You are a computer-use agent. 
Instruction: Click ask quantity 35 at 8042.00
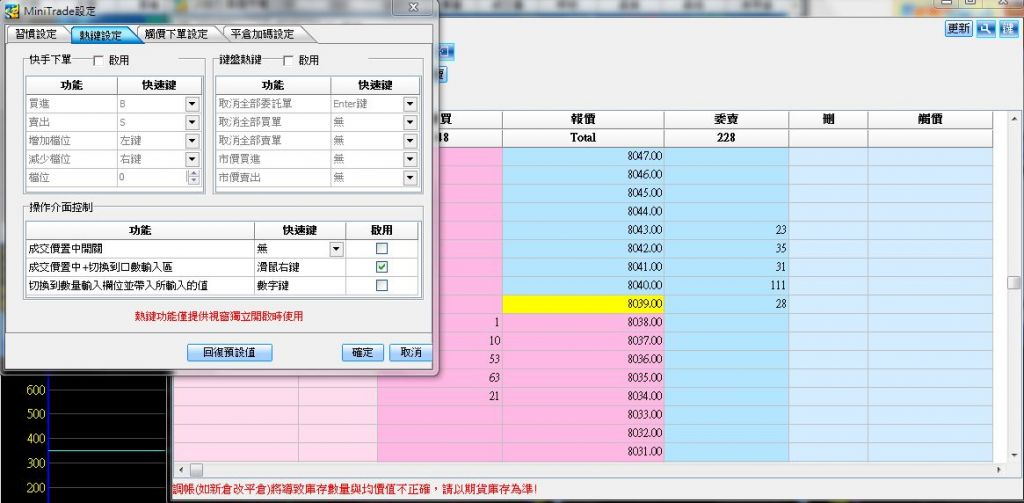point(726,248)
